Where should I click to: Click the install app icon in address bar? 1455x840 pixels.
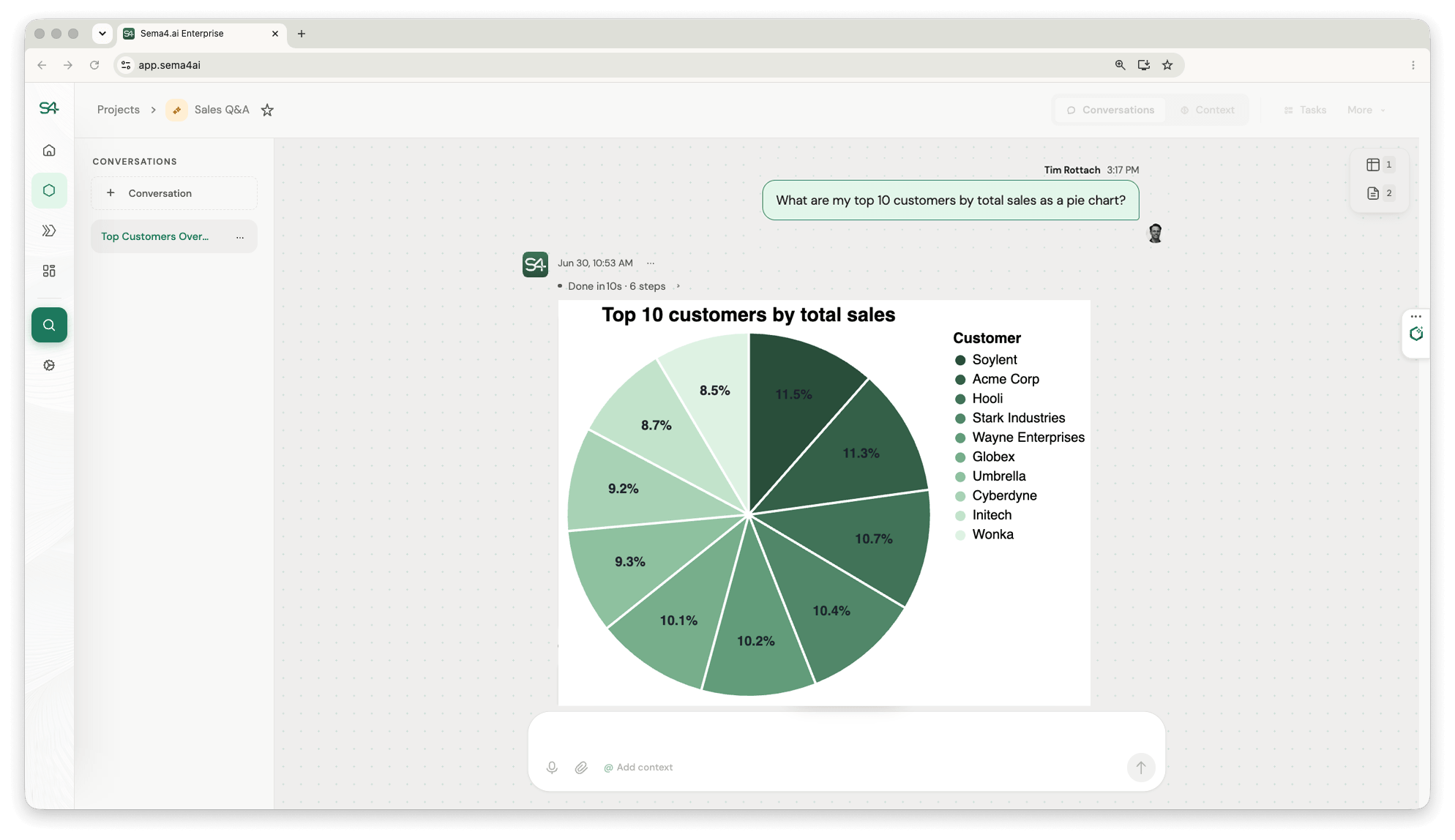(x=1143, y=65)
